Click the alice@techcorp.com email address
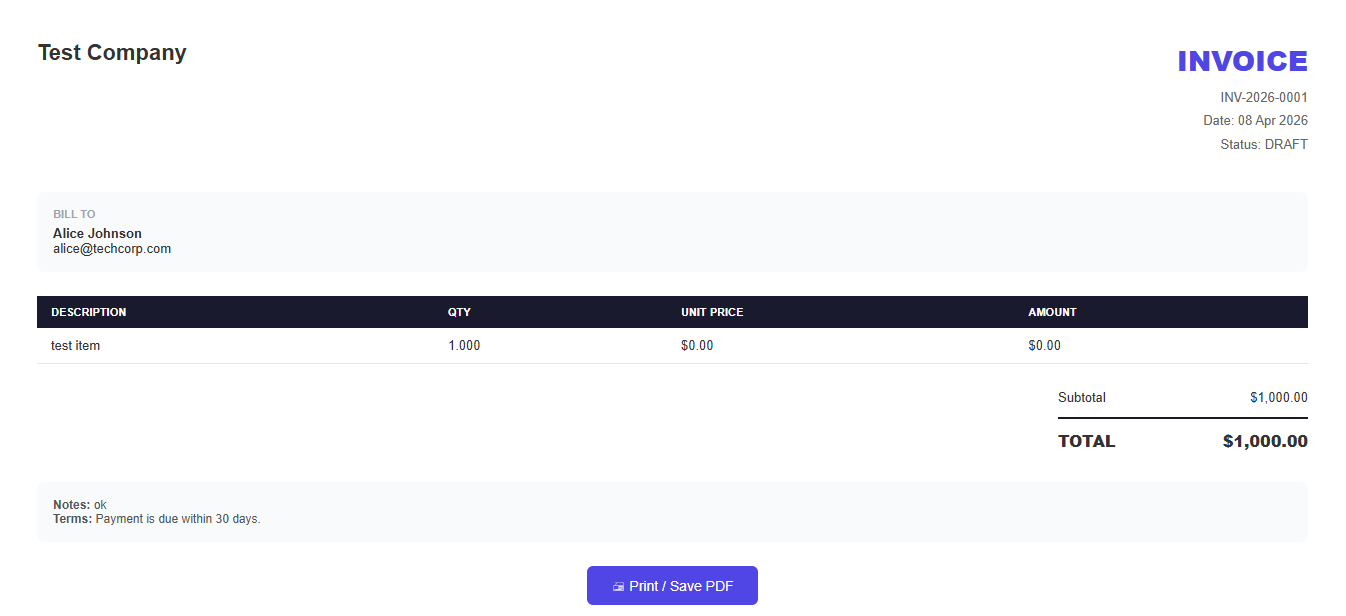1346x616 pixels. (x=112, y=249)
